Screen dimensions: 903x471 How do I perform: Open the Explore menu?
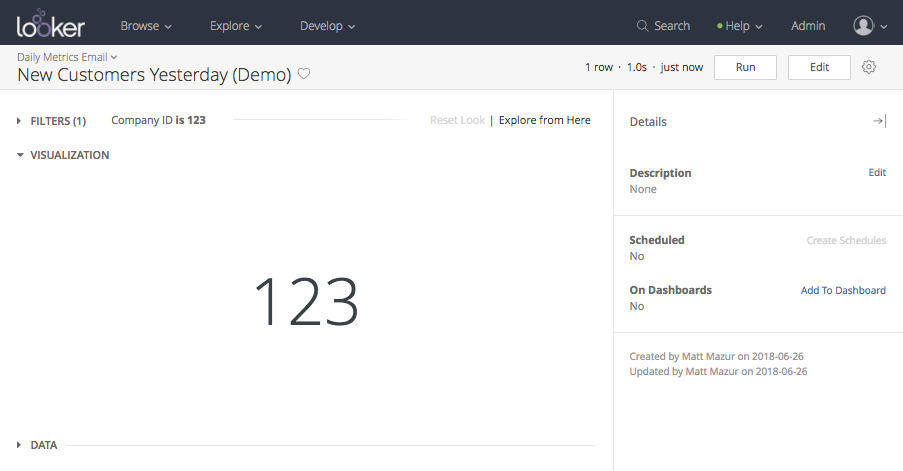[236, 26]
